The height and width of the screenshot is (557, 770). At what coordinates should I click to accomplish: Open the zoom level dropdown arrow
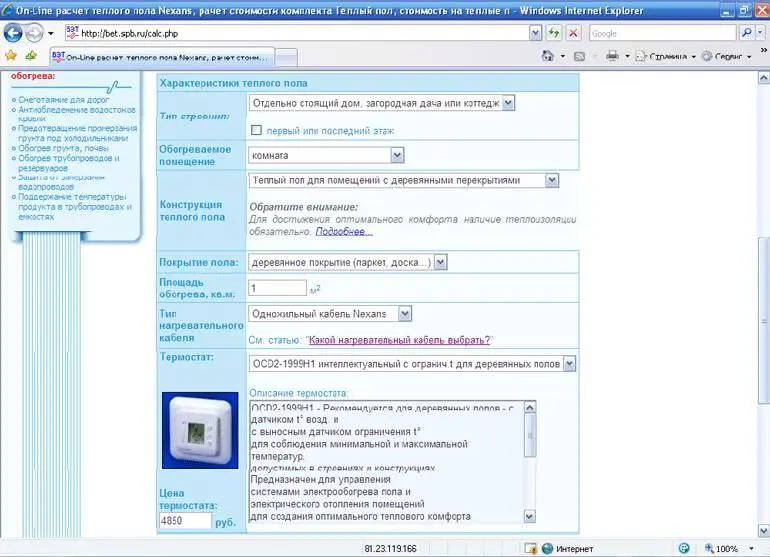click(x=751, y=549)
